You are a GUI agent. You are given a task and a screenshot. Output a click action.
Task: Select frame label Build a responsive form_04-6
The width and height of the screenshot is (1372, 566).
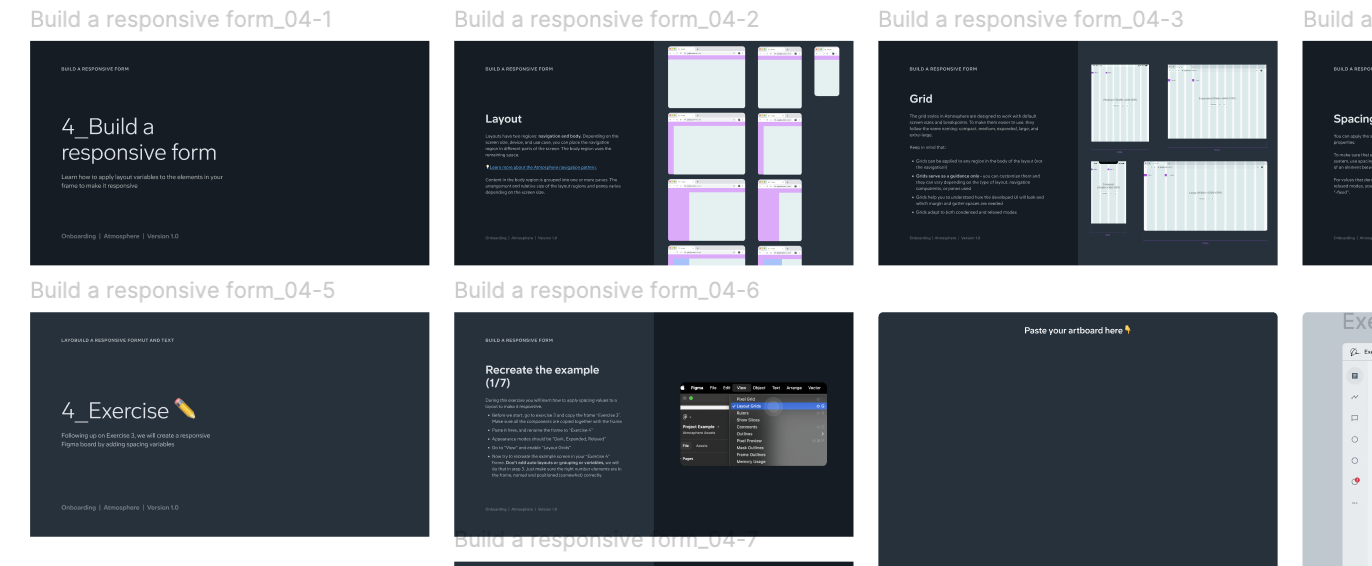(606, 290)
